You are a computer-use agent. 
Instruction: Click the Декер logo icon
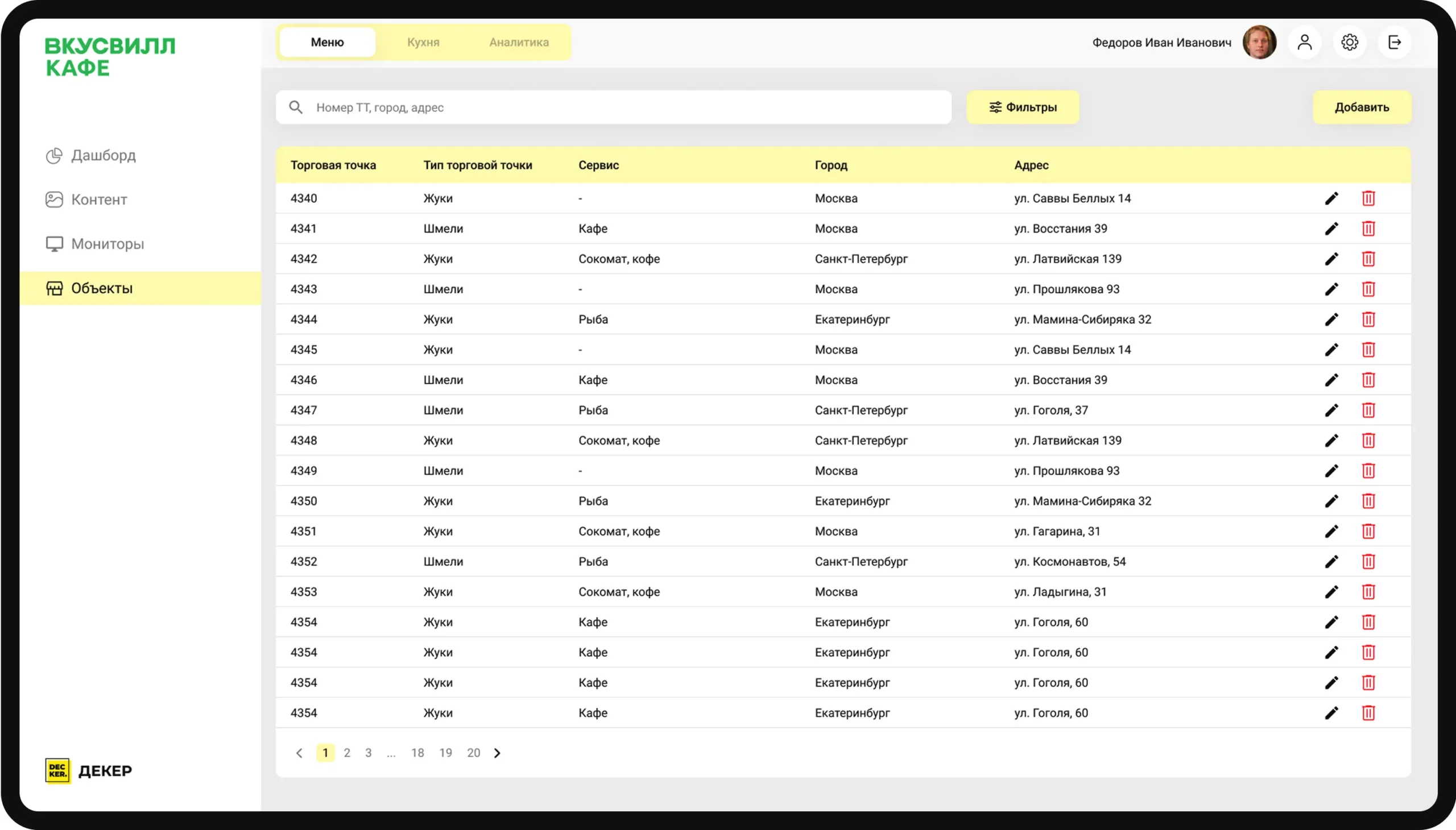pyautogui.click(x=57, y=771)
